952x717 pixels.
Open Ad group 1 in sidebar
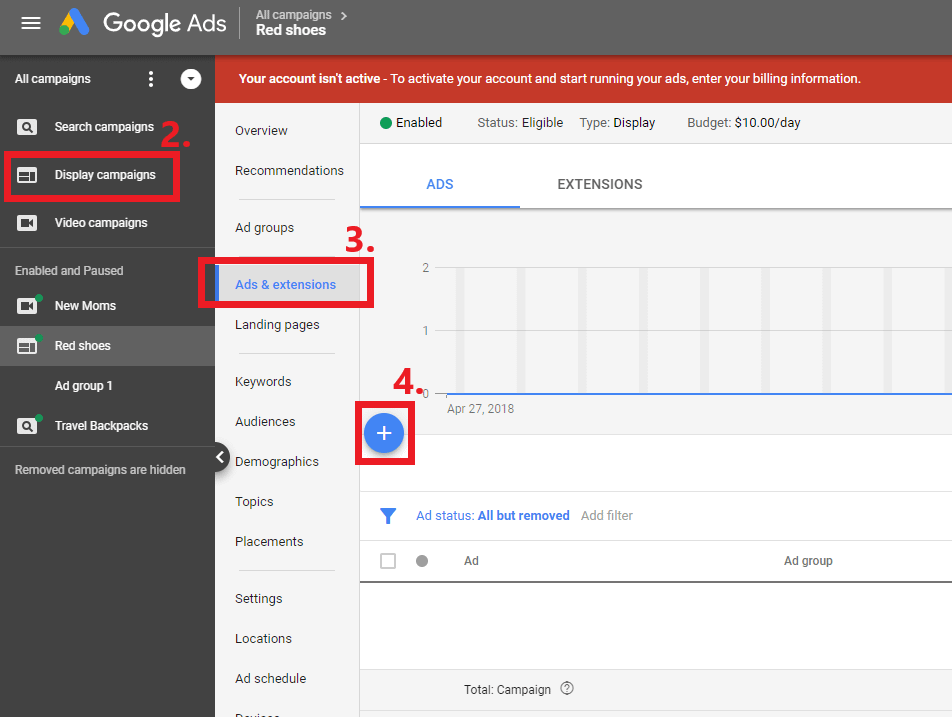tap(84, 386)
